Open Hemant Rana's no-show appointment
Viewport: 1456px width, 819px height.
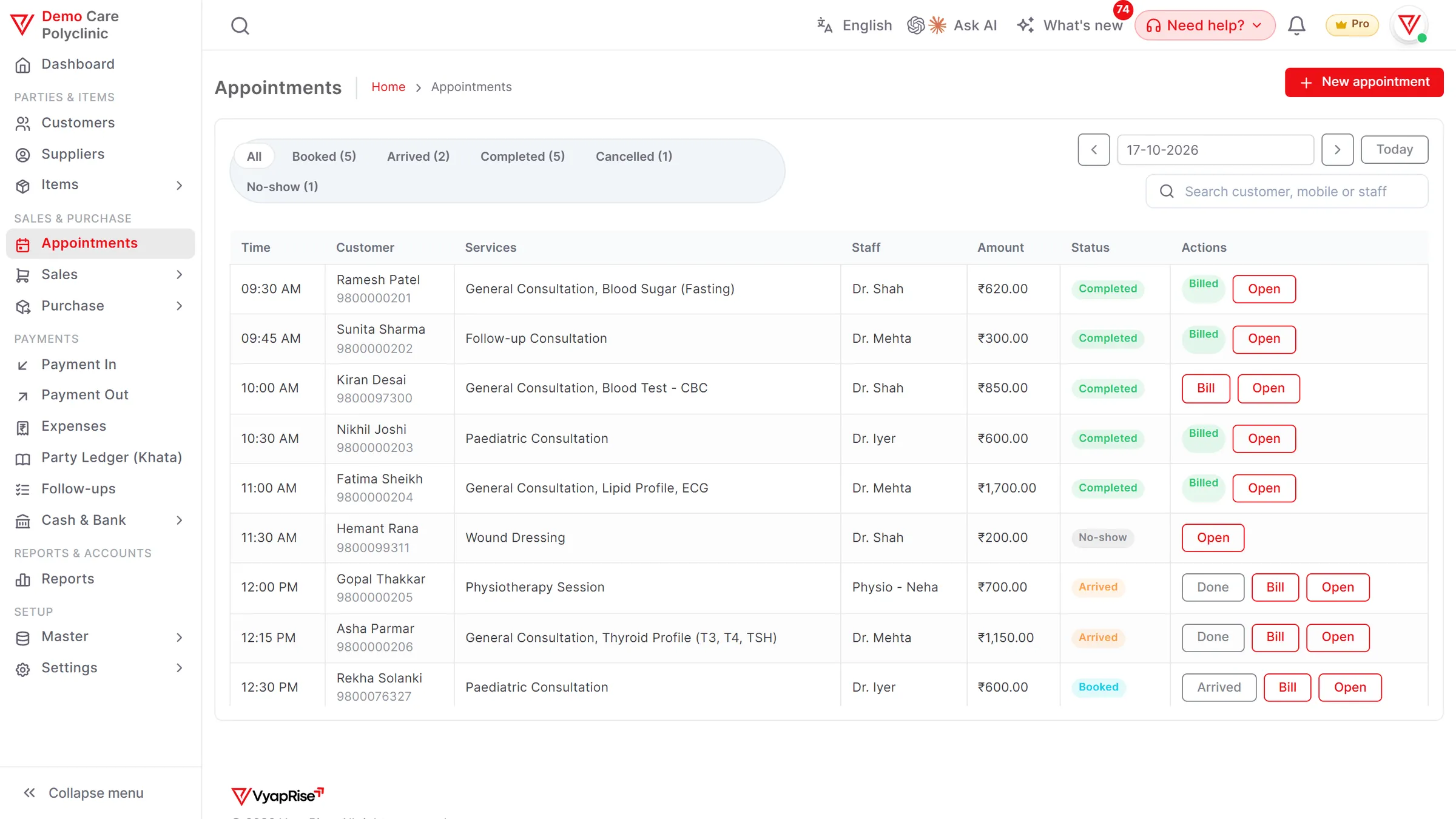point(1213,538)
